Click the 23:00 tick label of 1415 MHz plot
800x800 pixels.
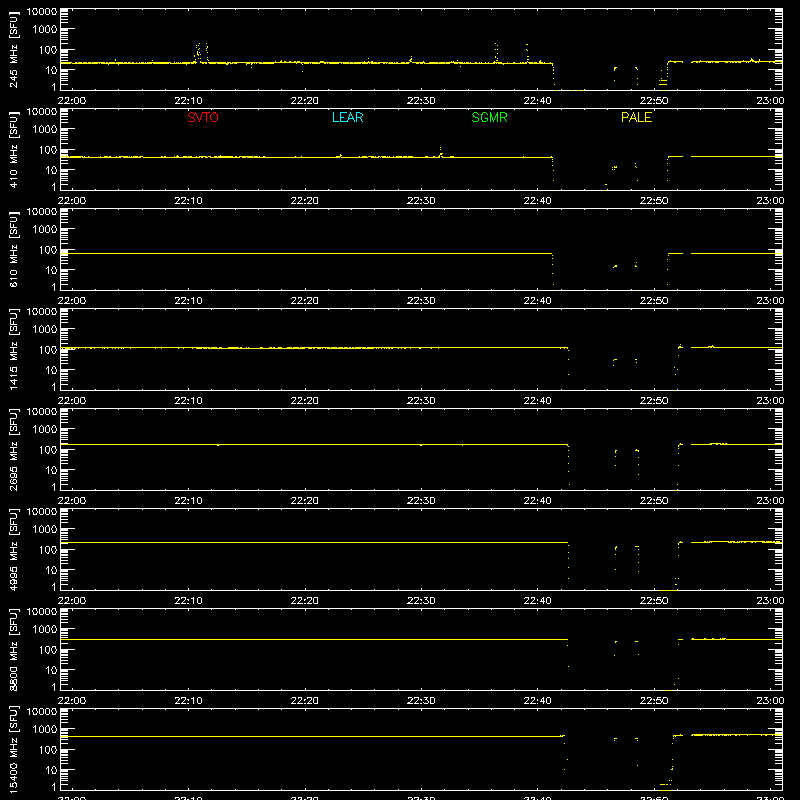tap(770, 401)
